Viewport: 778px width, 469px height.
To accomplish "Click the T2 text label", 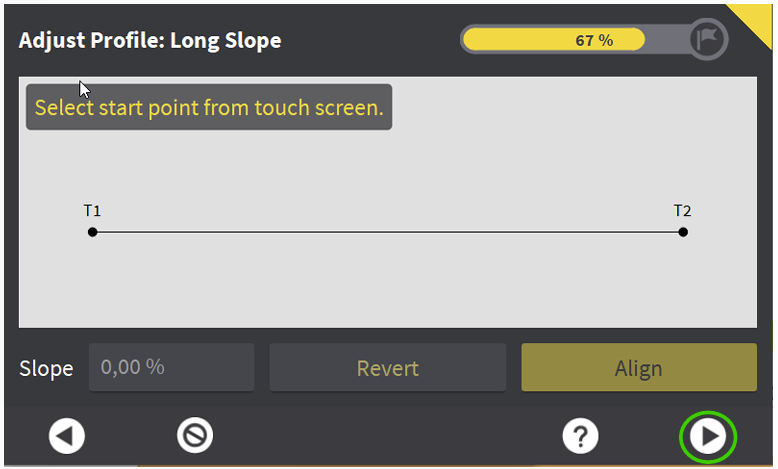I will (x=682, y=211).
